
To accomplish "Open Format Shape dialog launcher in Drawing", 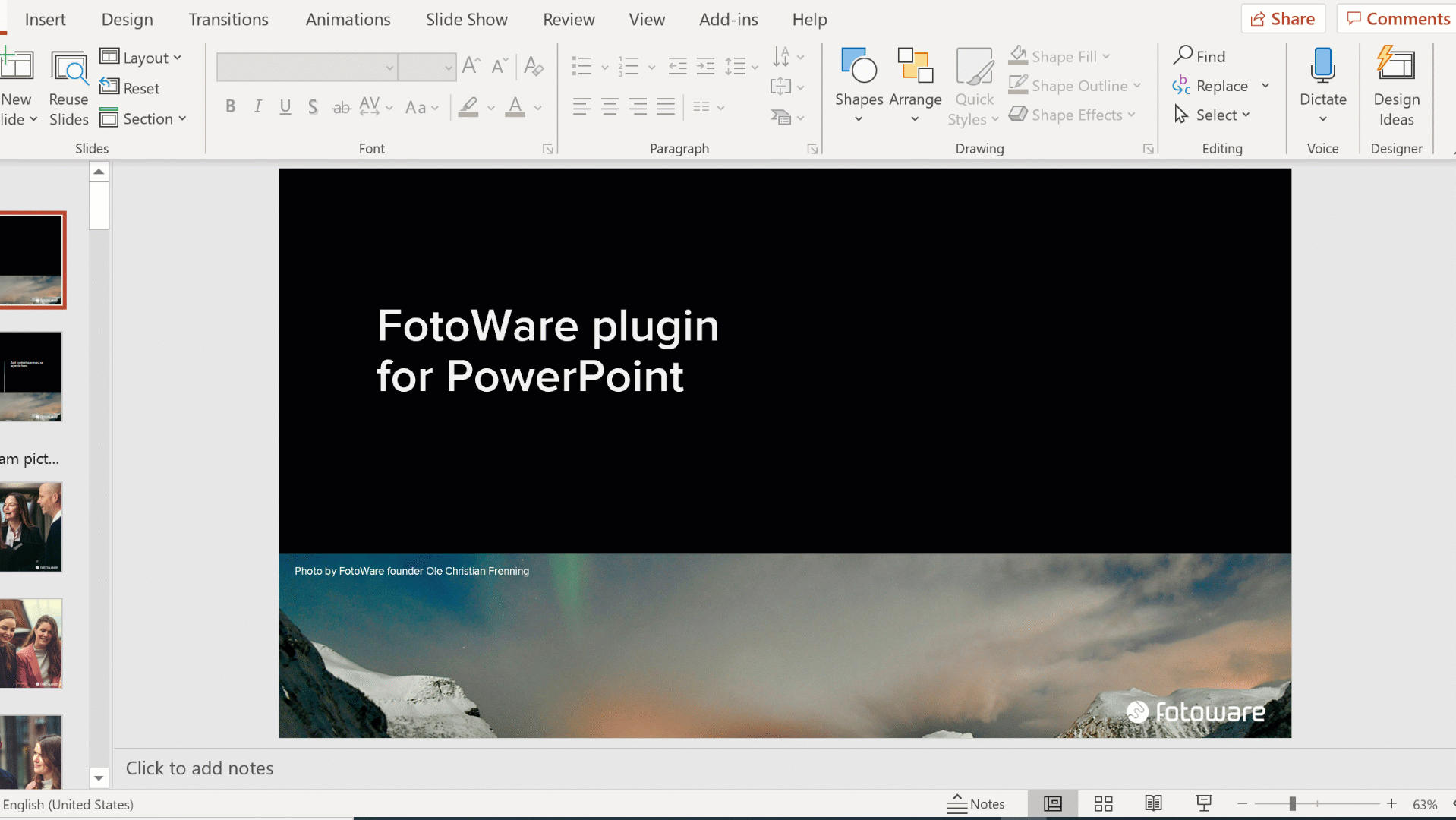I will [1149, 149].
